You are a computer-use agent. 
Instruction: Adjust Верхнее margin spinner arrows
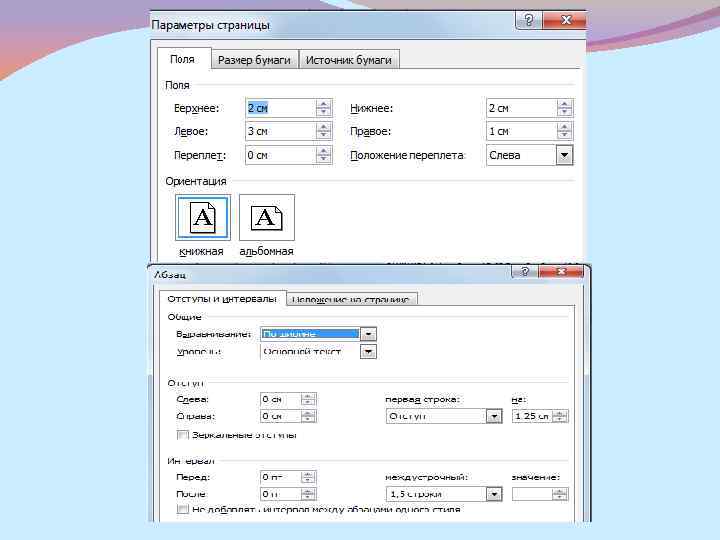[x=324, y=108]
